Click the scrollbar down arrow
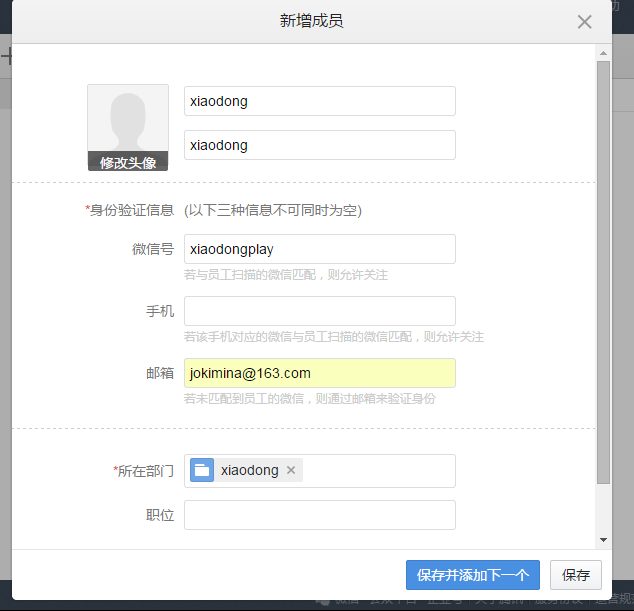The height and width of the screenshot is (611, 634). [x=603, y=540]
